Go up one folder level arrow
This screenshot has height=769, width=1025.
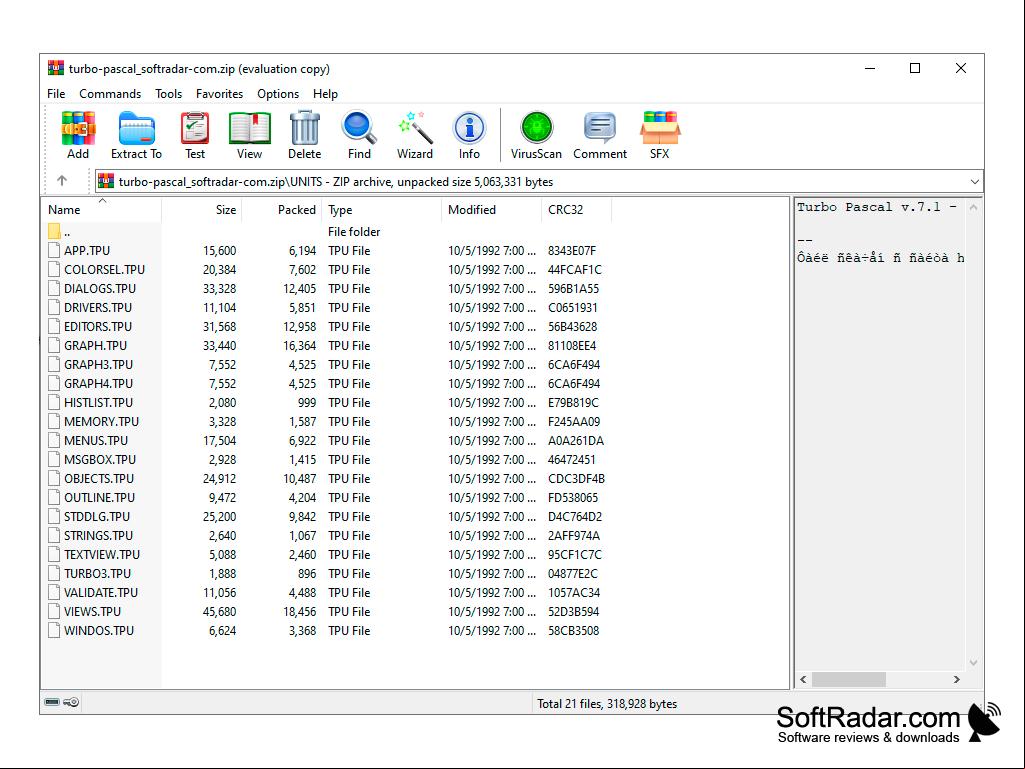tap(62, 180)
